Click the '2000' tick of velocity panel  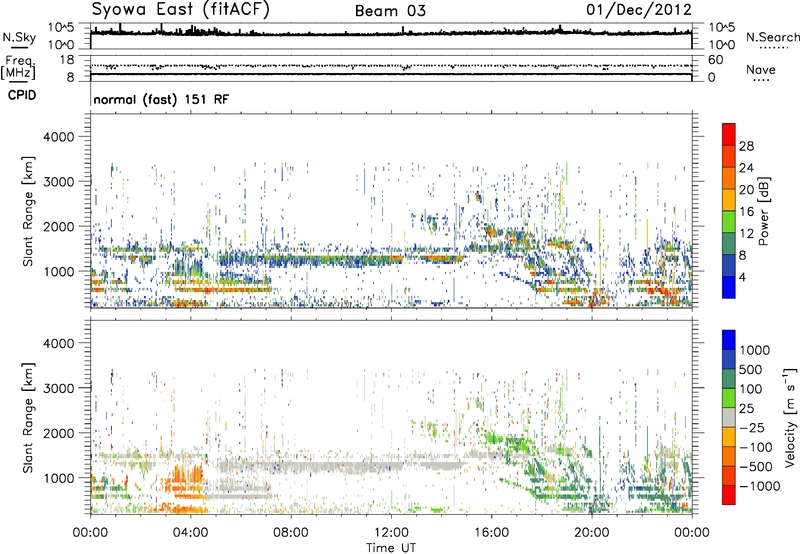click(x=59, y=433)
